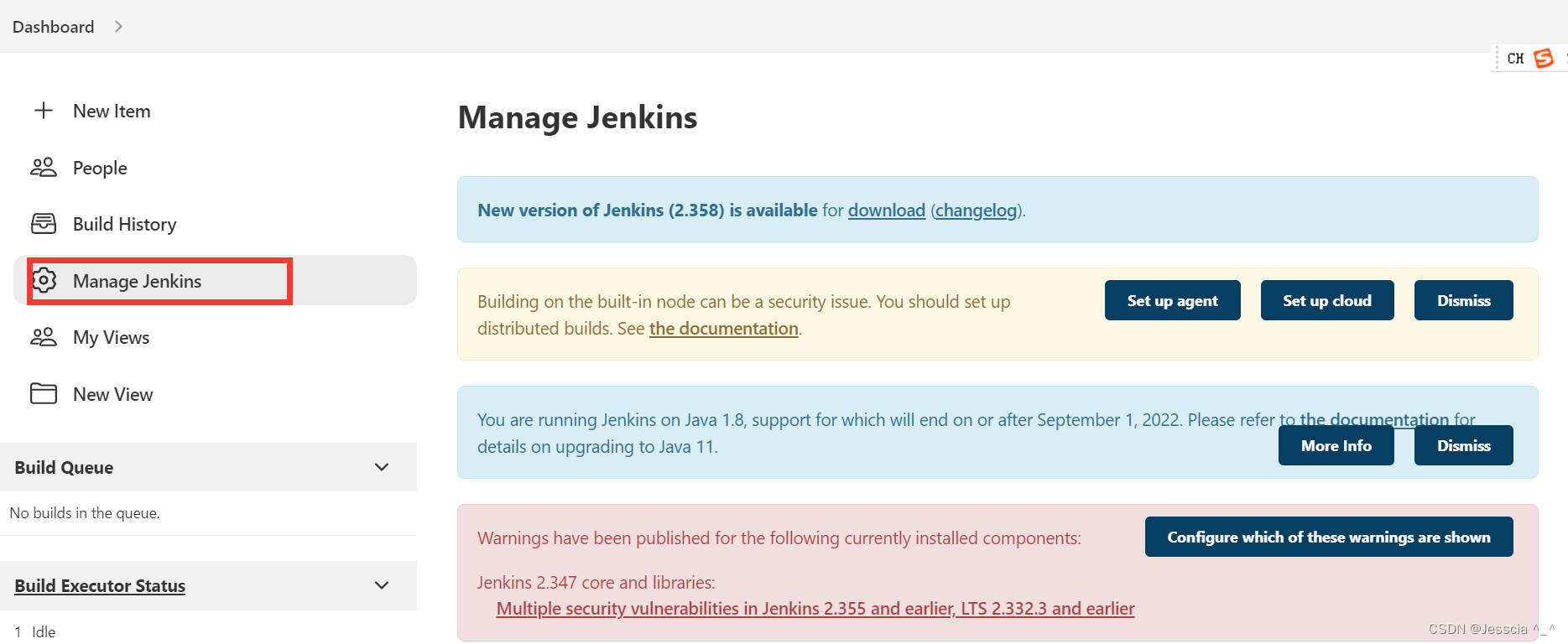Collapse the Build Executor Status panel
1568x644 pixels.
coord(382,585)
